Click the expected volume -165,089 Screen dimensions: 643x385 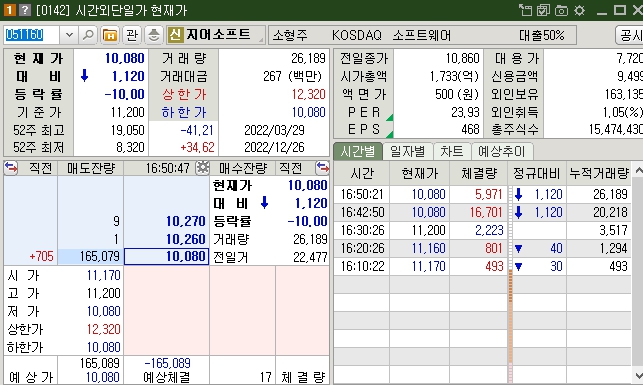pyautogui.click(x=167, y=363)
